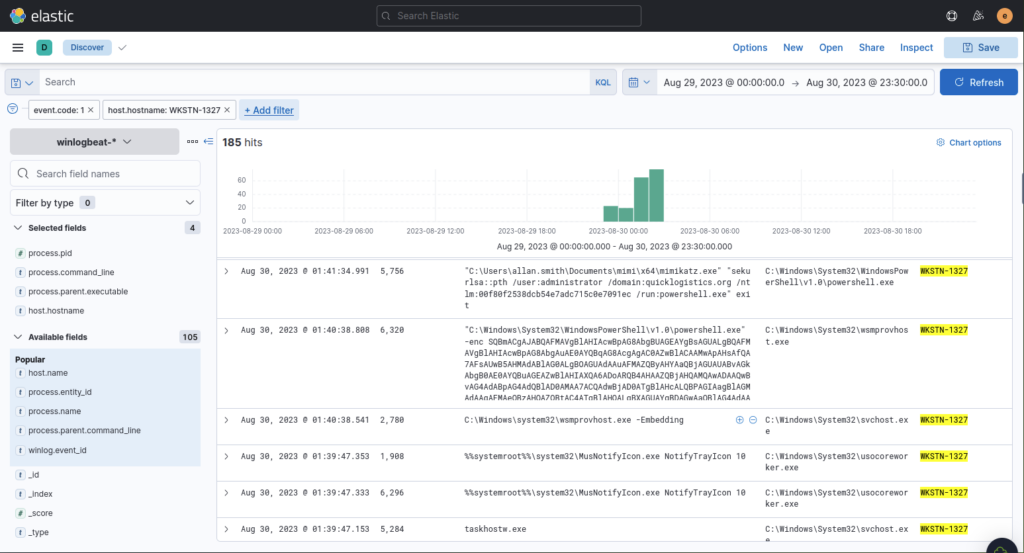Expand the 01:39:47.353 MusNotifyIcon row

pos(227,456)
